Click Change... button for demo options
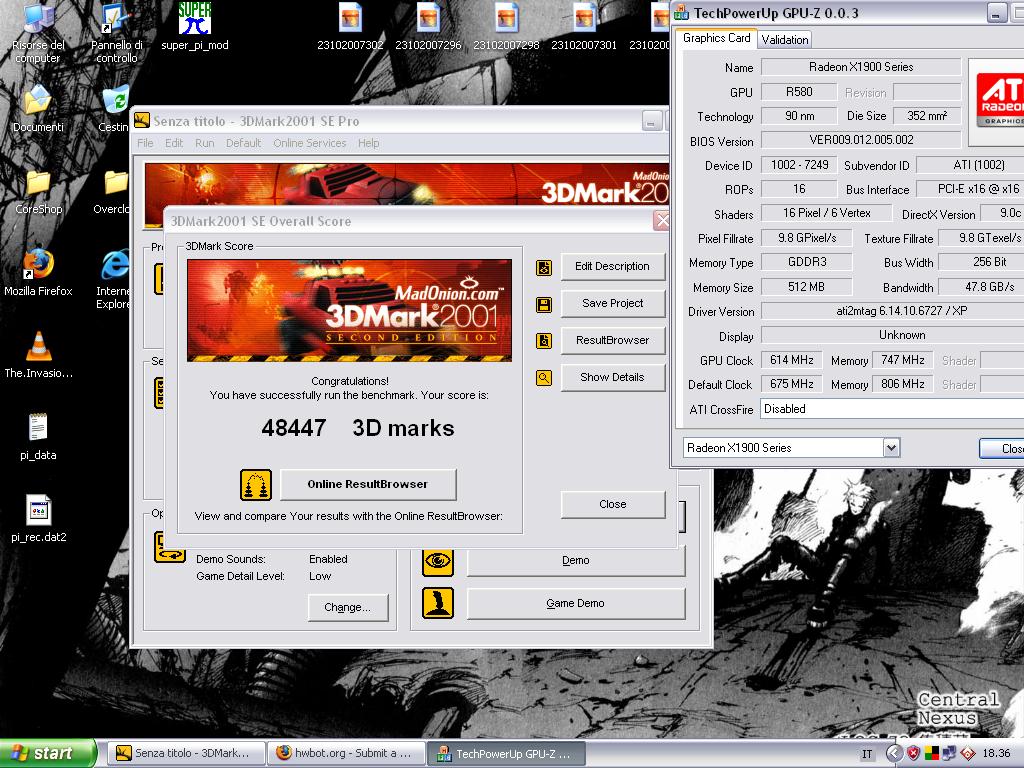This screenshot has height=768, width=1024. click(347, 607)
